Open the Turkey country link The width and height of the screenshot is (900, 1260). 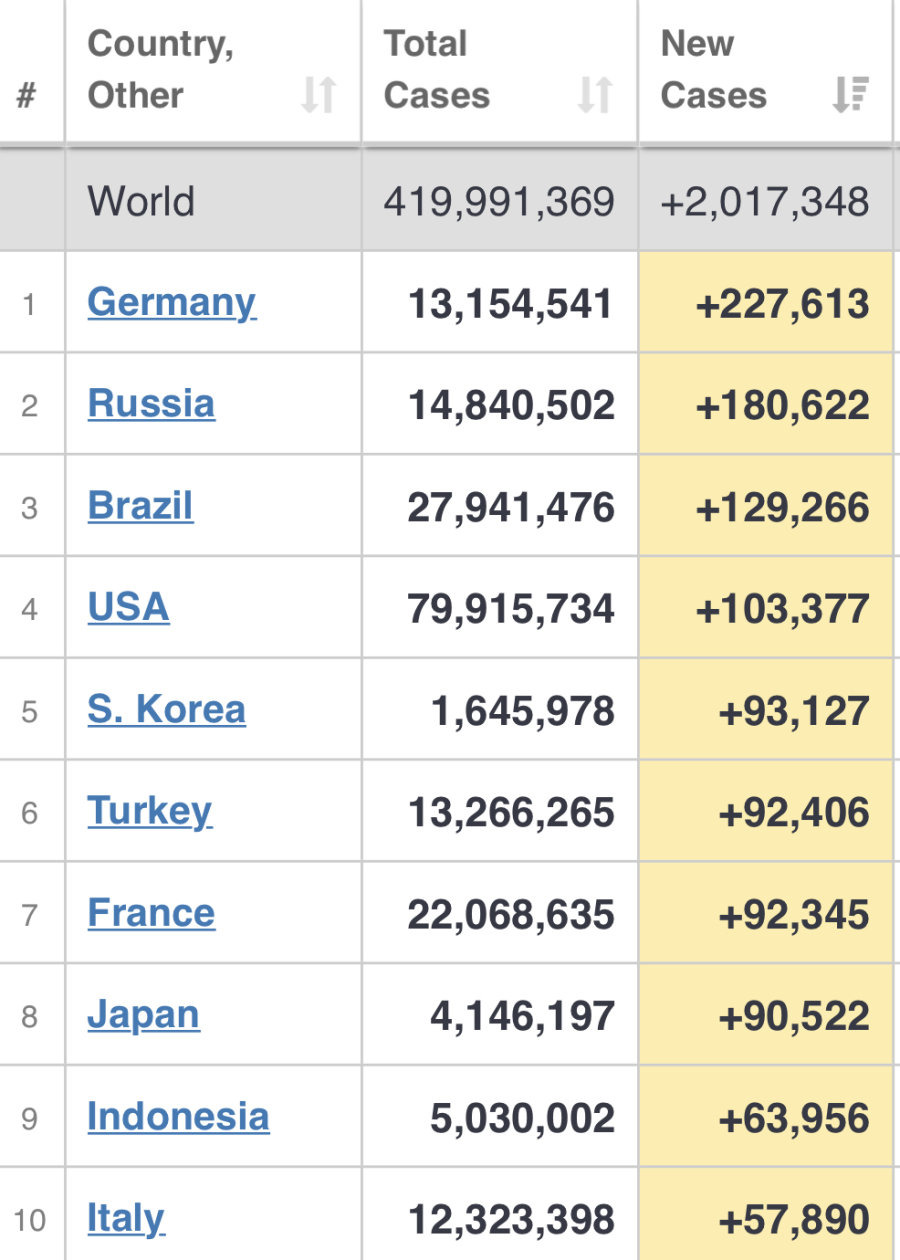149,811
